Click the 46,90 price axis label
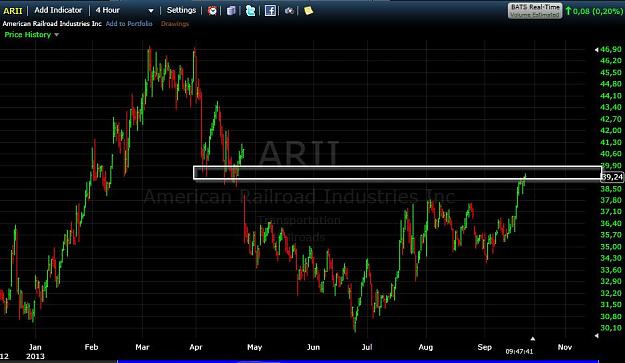Image resolution: width=625 pixels, height=363 pixels. click(x=611, y=49)
